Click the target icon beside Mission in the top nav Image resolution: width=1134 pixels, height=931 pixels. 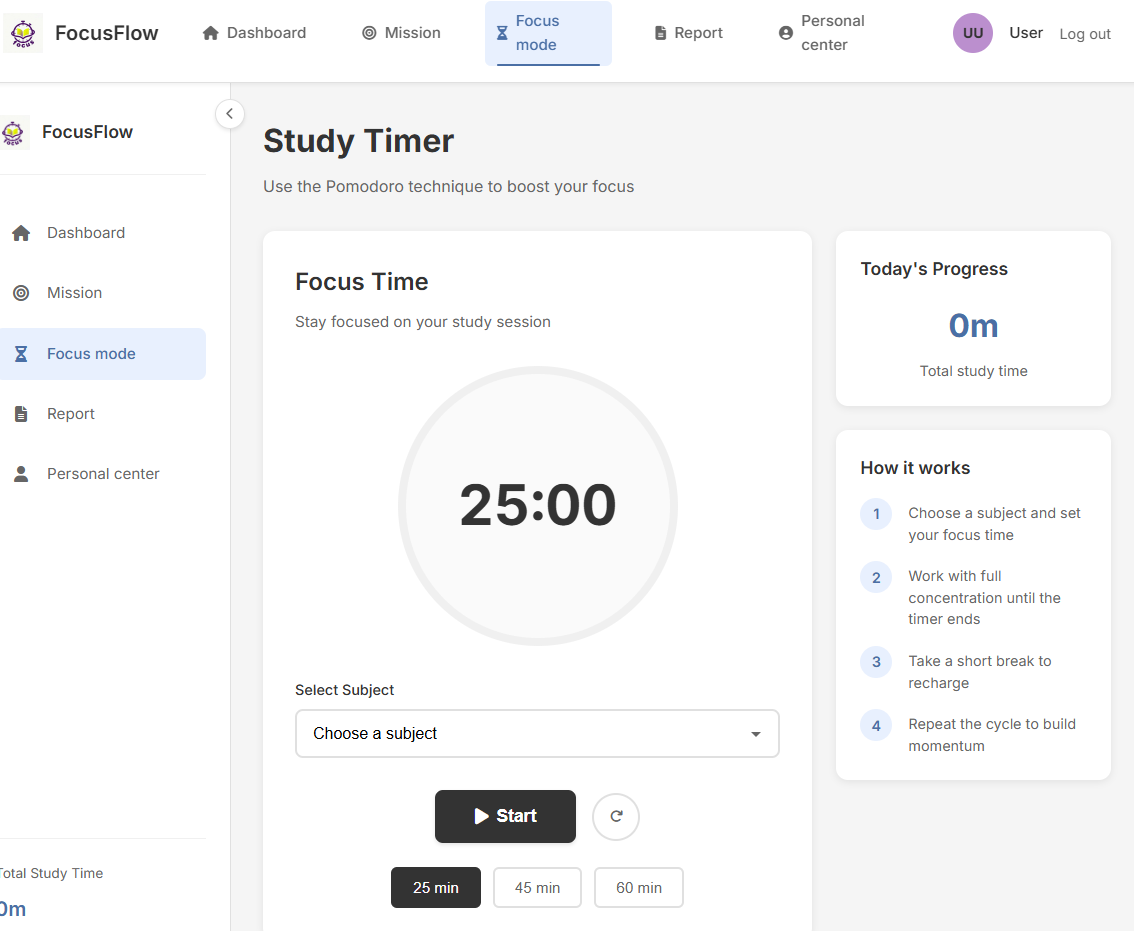(x=369, y=33)
